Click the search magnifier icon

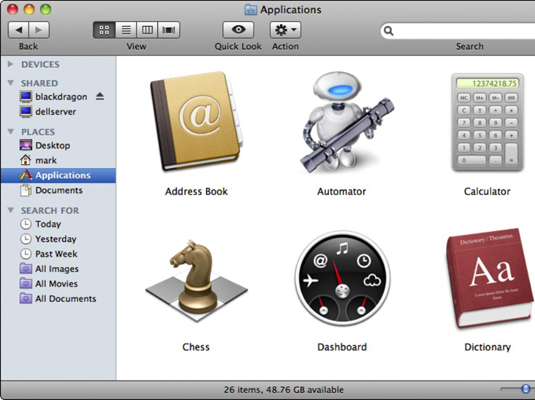(389, 31)
